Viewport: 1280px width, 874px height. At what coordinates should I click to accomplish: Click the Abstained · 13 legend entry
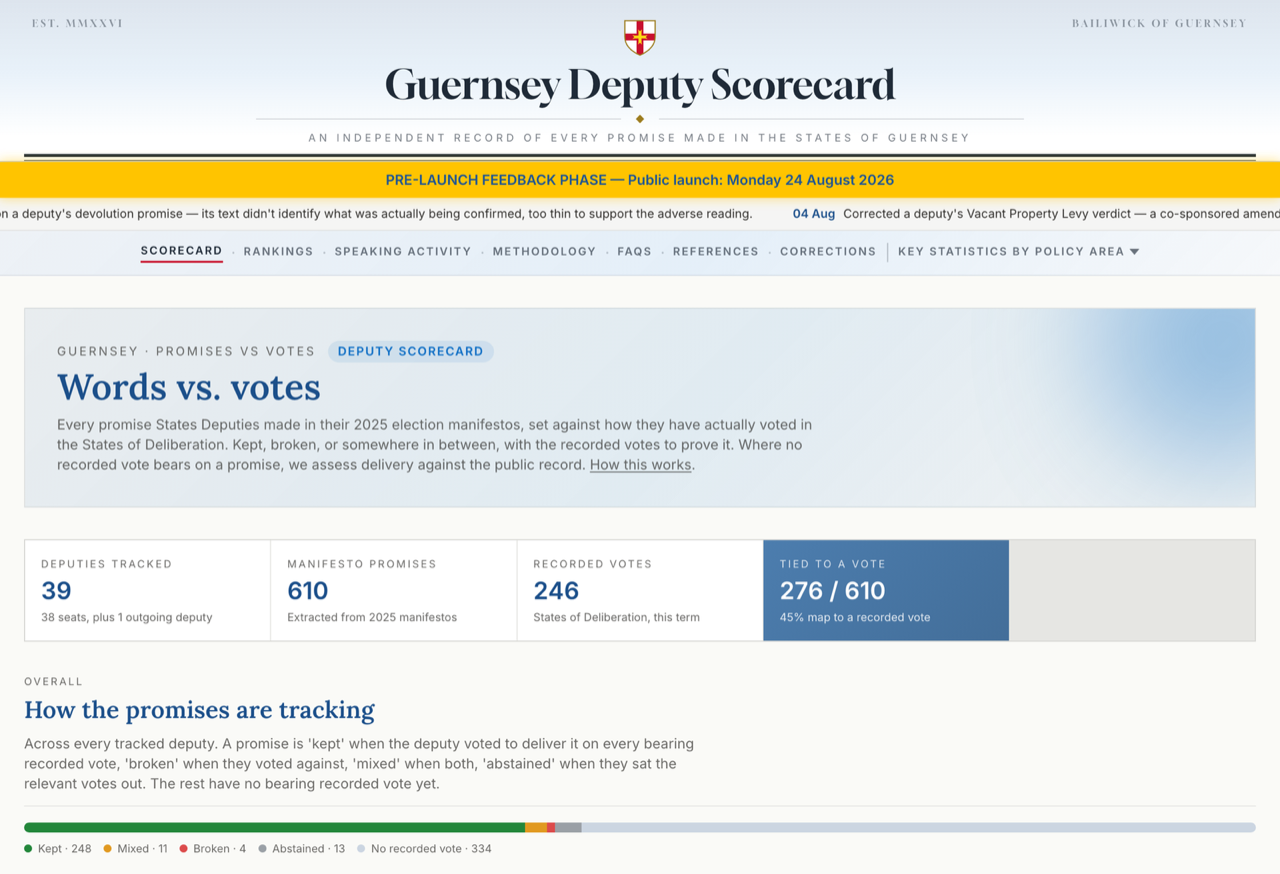[301, 849]
